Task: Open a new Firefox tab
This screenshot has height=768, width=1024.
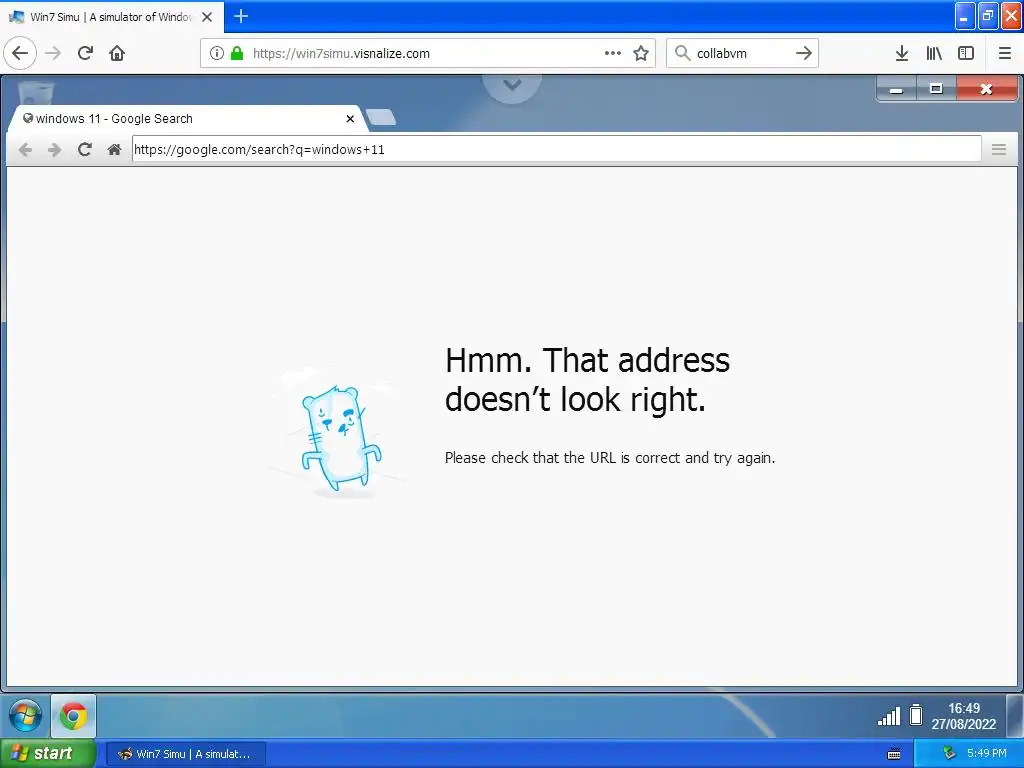Action: 241,16
